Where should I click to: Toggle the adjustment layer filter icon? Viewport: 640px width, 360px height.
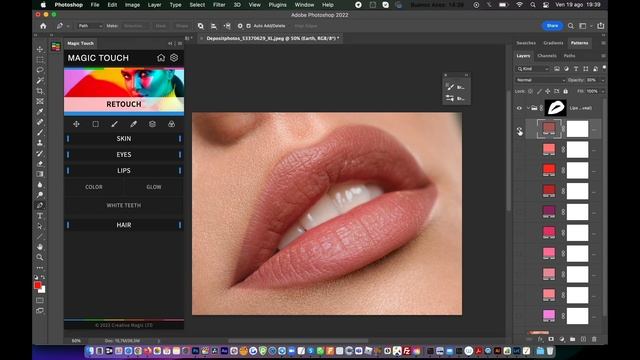coord(567,69)
